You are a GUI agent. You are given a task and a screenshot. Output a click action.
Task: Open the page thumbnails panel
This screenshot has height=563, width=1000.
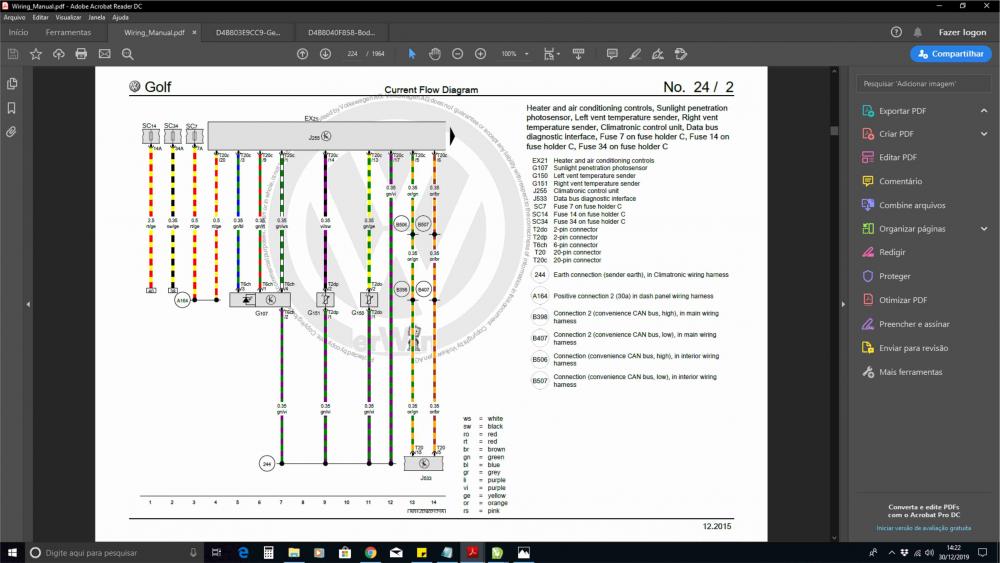click(11, 84)
